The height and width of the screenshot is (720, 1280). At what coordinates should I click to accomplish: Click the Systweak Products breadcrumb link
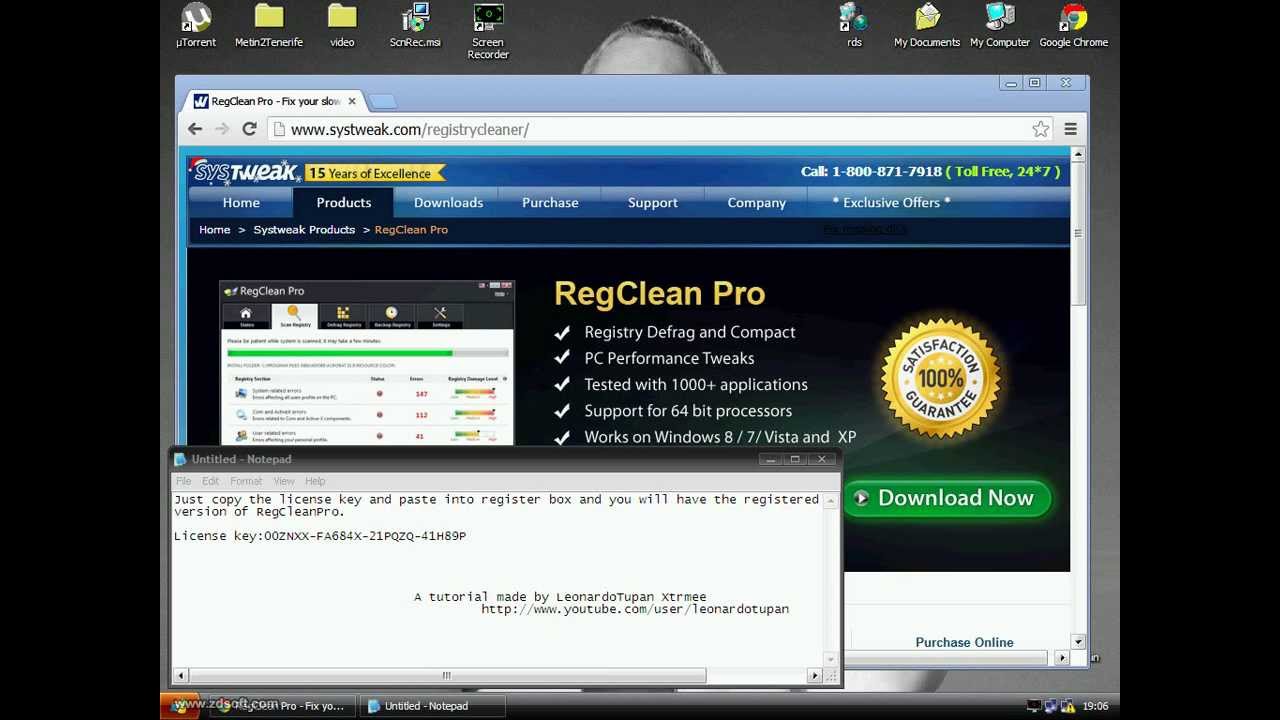(304, 230)
